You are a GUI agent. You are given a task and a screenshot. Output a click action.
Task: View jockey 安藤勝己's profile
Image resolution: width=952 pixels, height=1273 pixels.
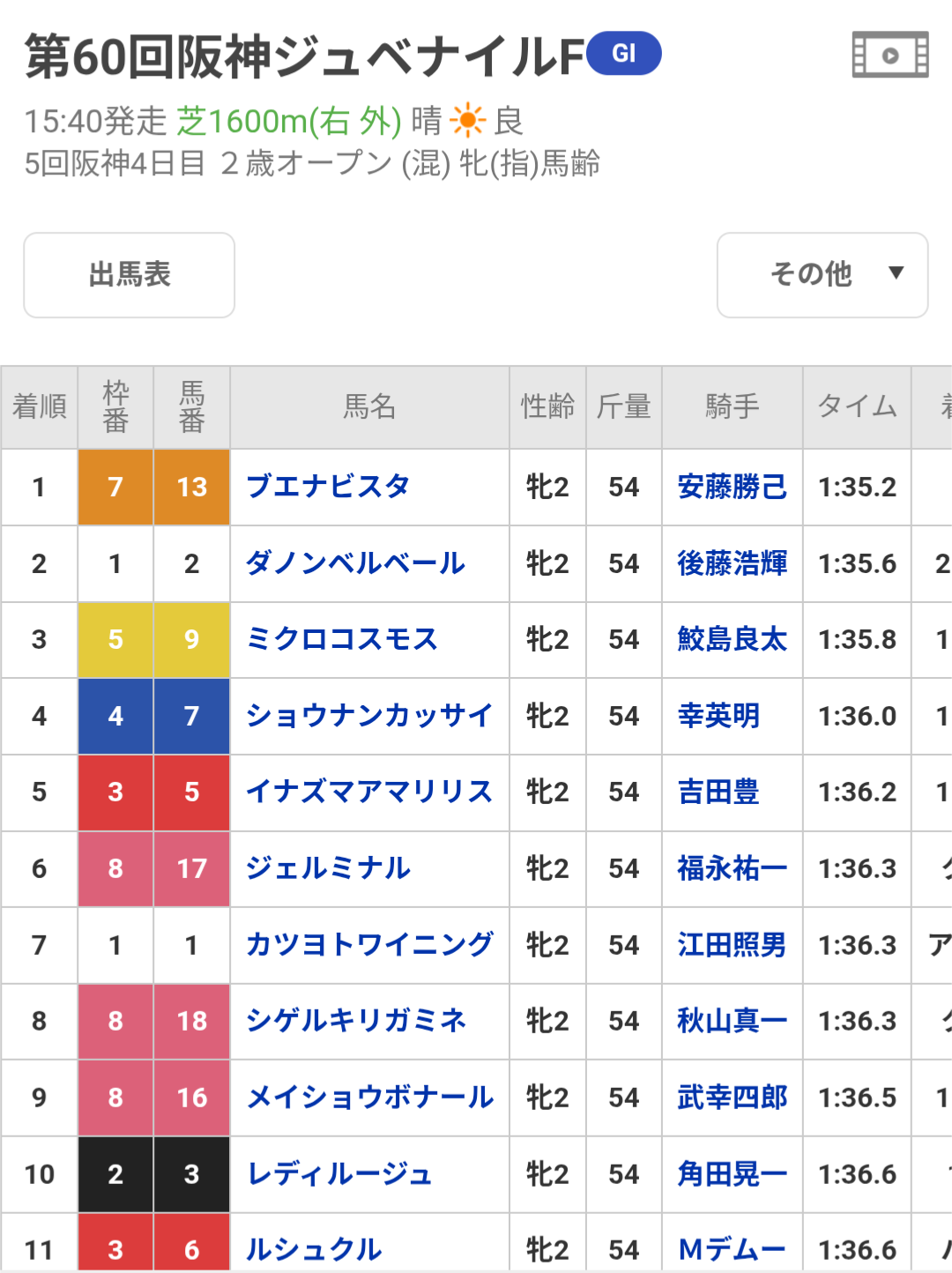(x=732, y=487)
